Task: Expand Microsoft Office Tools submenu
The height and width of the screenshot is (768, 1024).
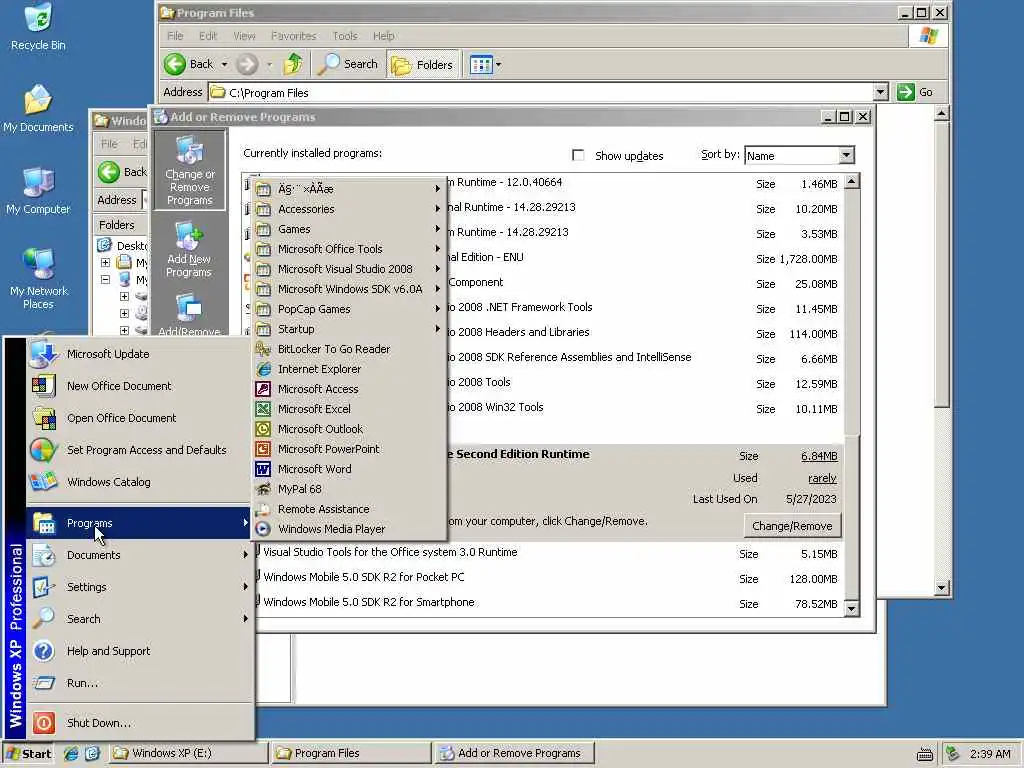Action: coord(349,249)
